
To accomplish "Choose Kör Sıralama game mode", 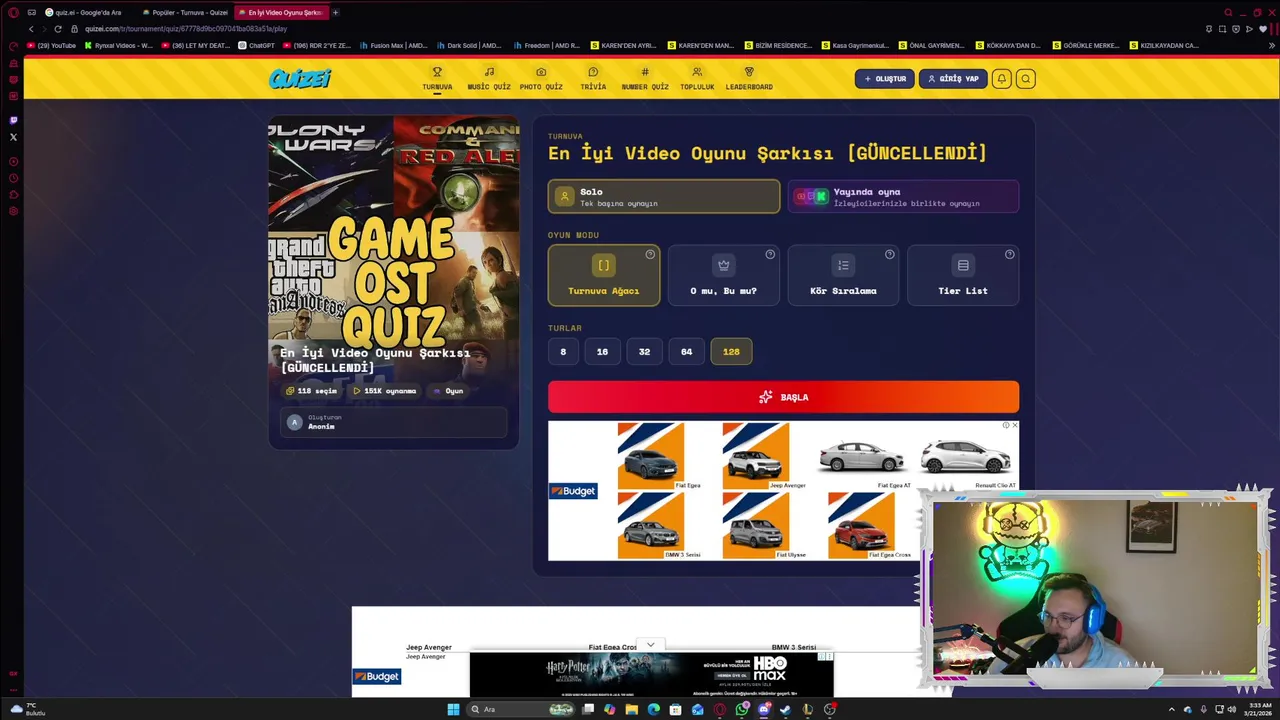I will (843, 275).
